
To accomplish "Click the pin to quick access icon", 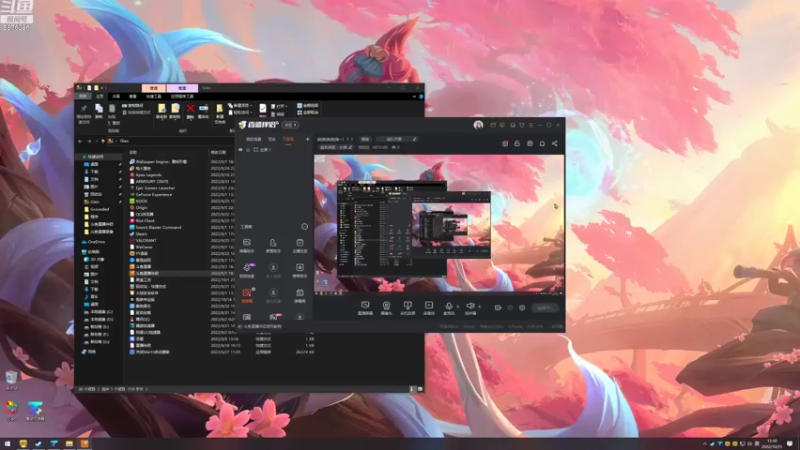I will click(84, 109).
